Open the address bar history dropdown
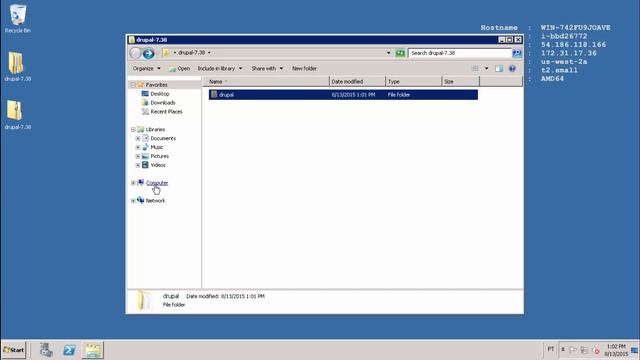640x360 pixels. point(388,53)
